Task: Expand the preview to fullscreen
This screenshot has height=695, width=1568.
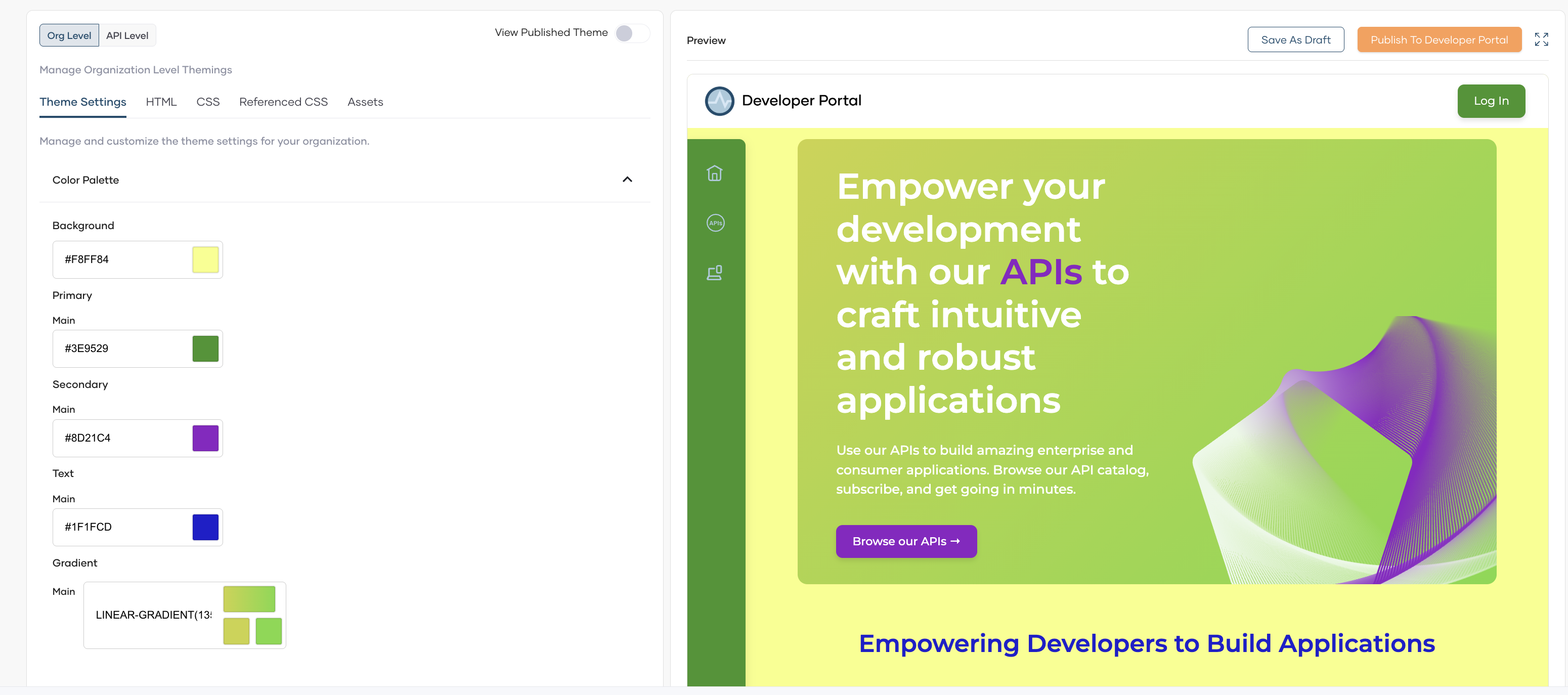Action: (1542, 39)
